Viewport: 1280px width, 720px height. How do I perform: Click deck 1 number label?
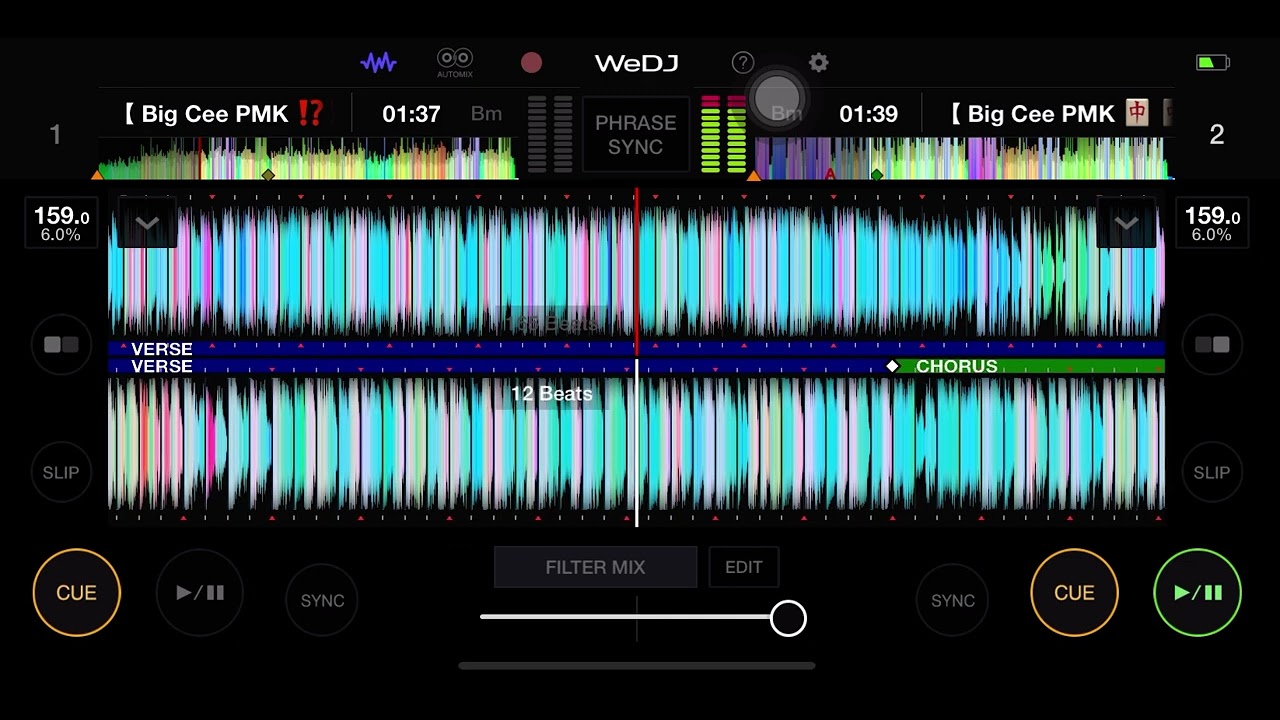point(56,134)
